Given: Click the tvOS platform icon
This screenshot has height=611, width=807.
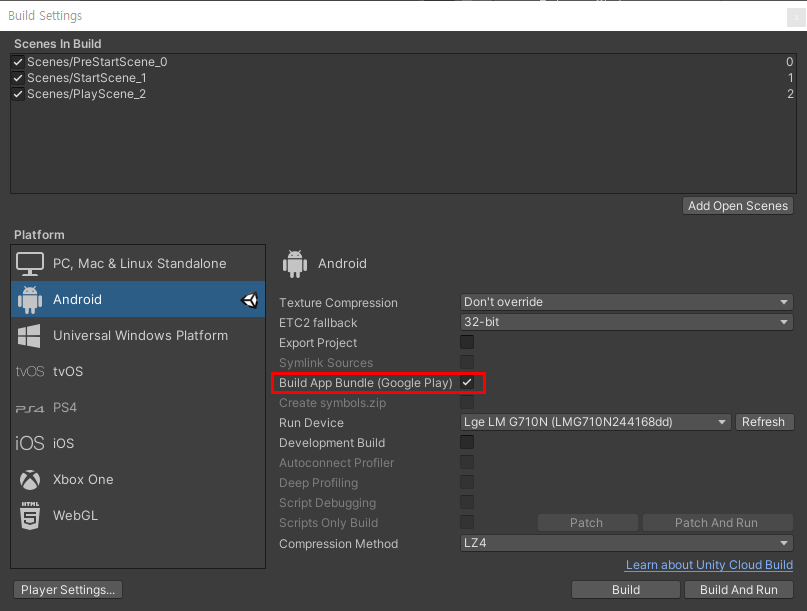Looking at the screenshot, I should (x=30, y=371).
